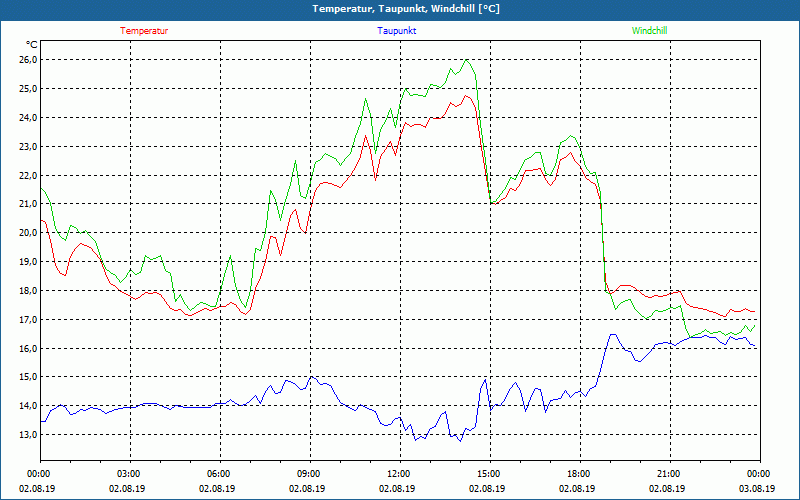Click the 18,0 y-axis value
Screen dimensions: 800x500
[x=28, y=291]
